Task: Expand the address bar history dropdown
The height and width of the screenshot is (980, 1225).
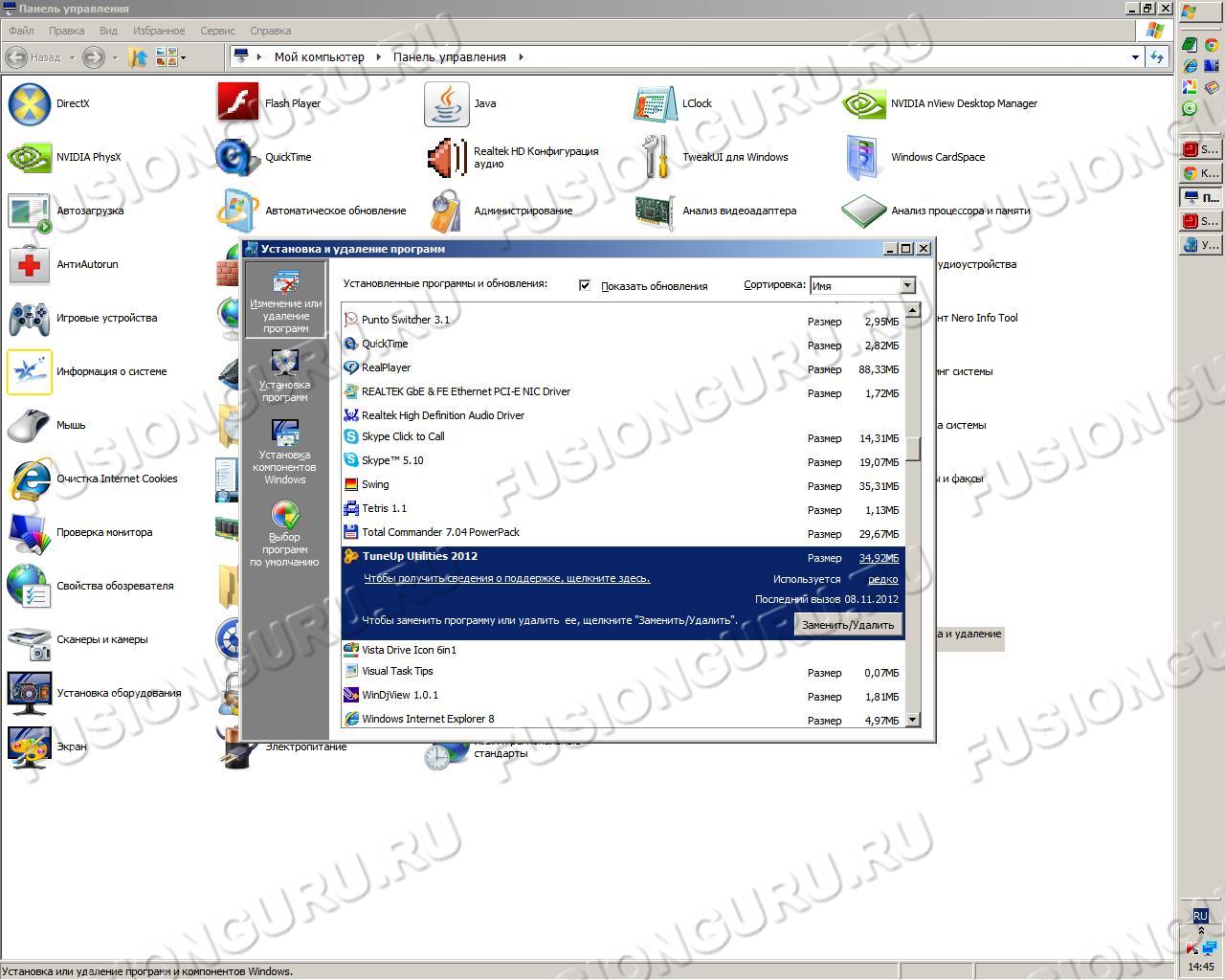Action: (1135, 57)
